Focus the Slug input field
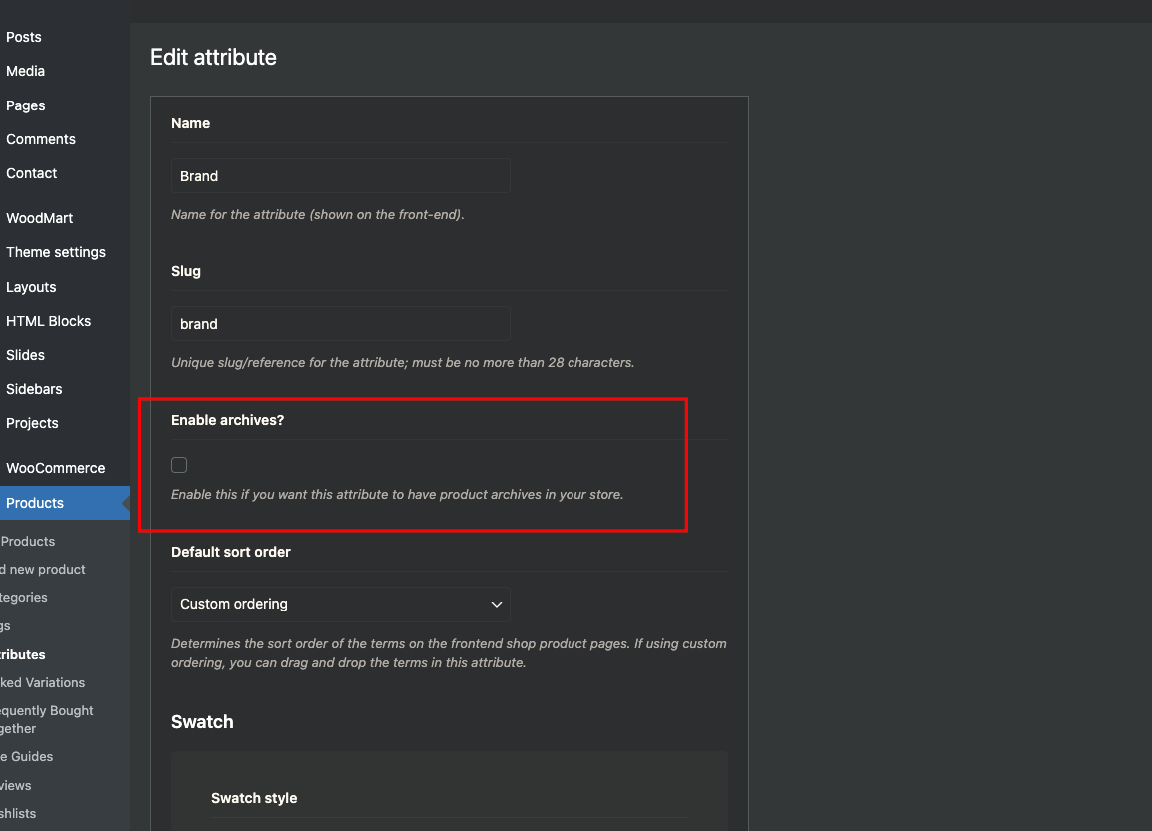This screenshot has width=1152, height=831. [x=340, y=324]
